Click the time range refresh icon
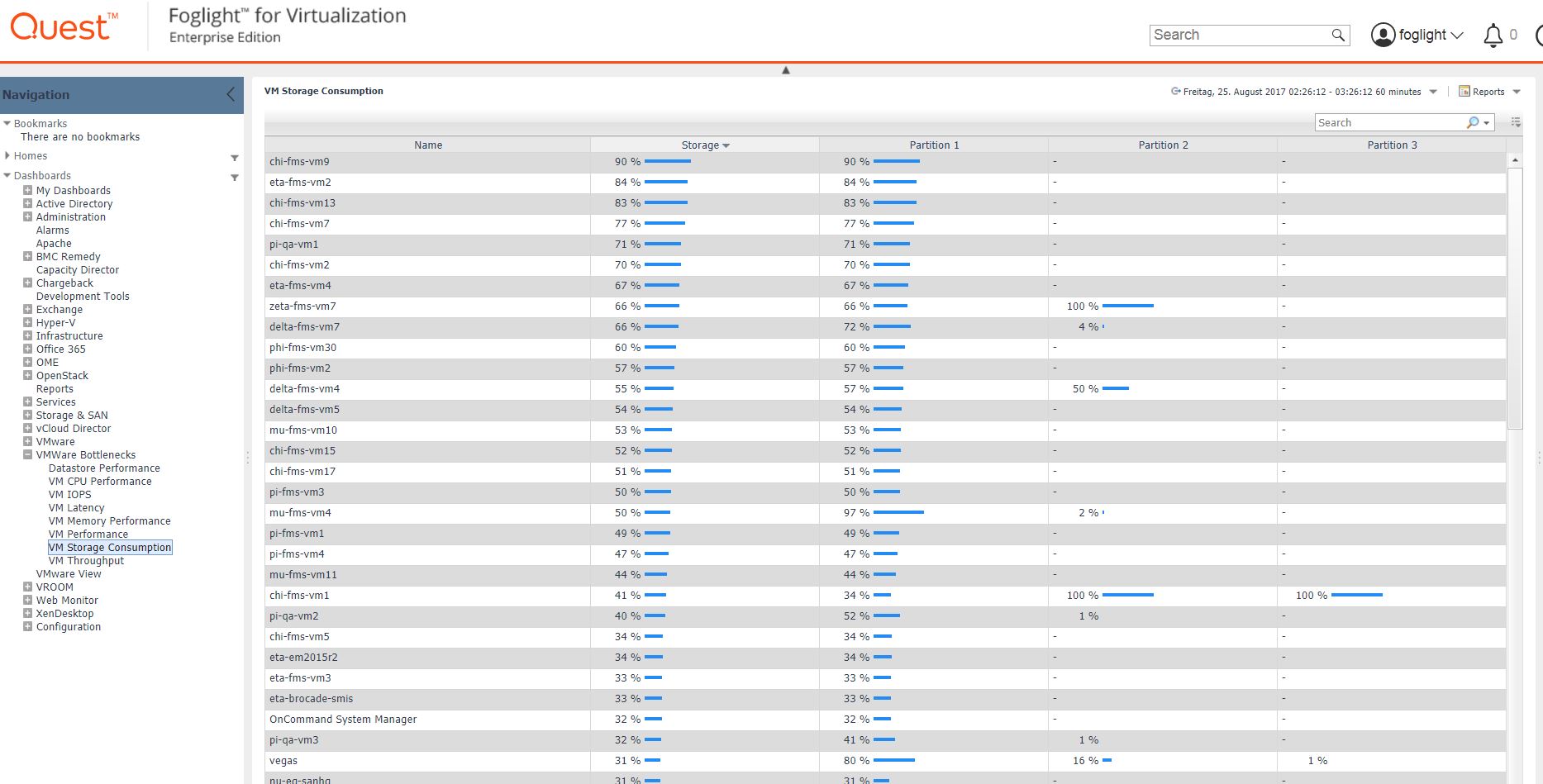This screenshot has height=784, width=1543. pyautogui.click(x=1175, y=92)
